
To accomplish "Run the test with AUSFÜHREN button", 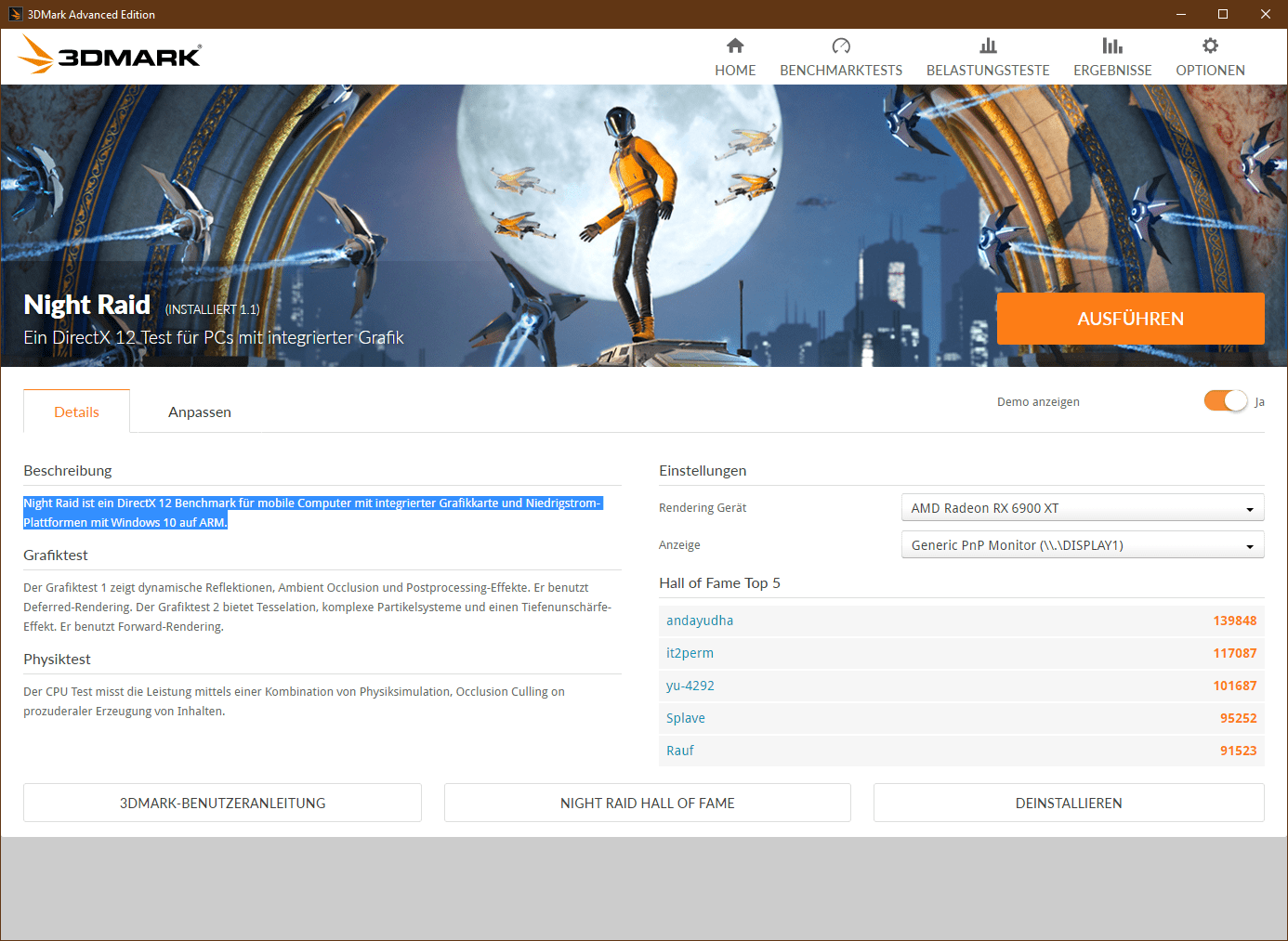I will [1131, 319].
